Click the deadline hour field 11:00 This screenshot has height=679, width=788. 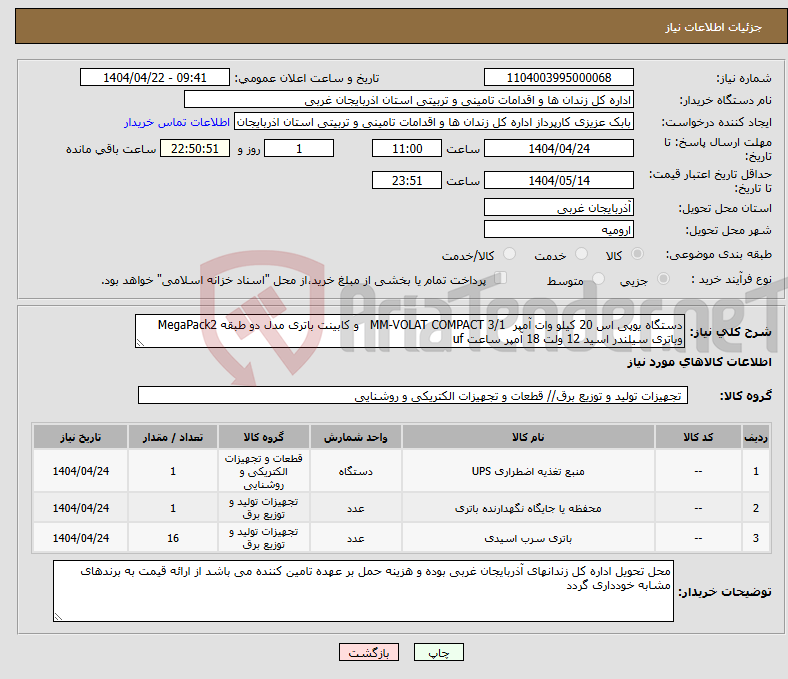(407, 148)
